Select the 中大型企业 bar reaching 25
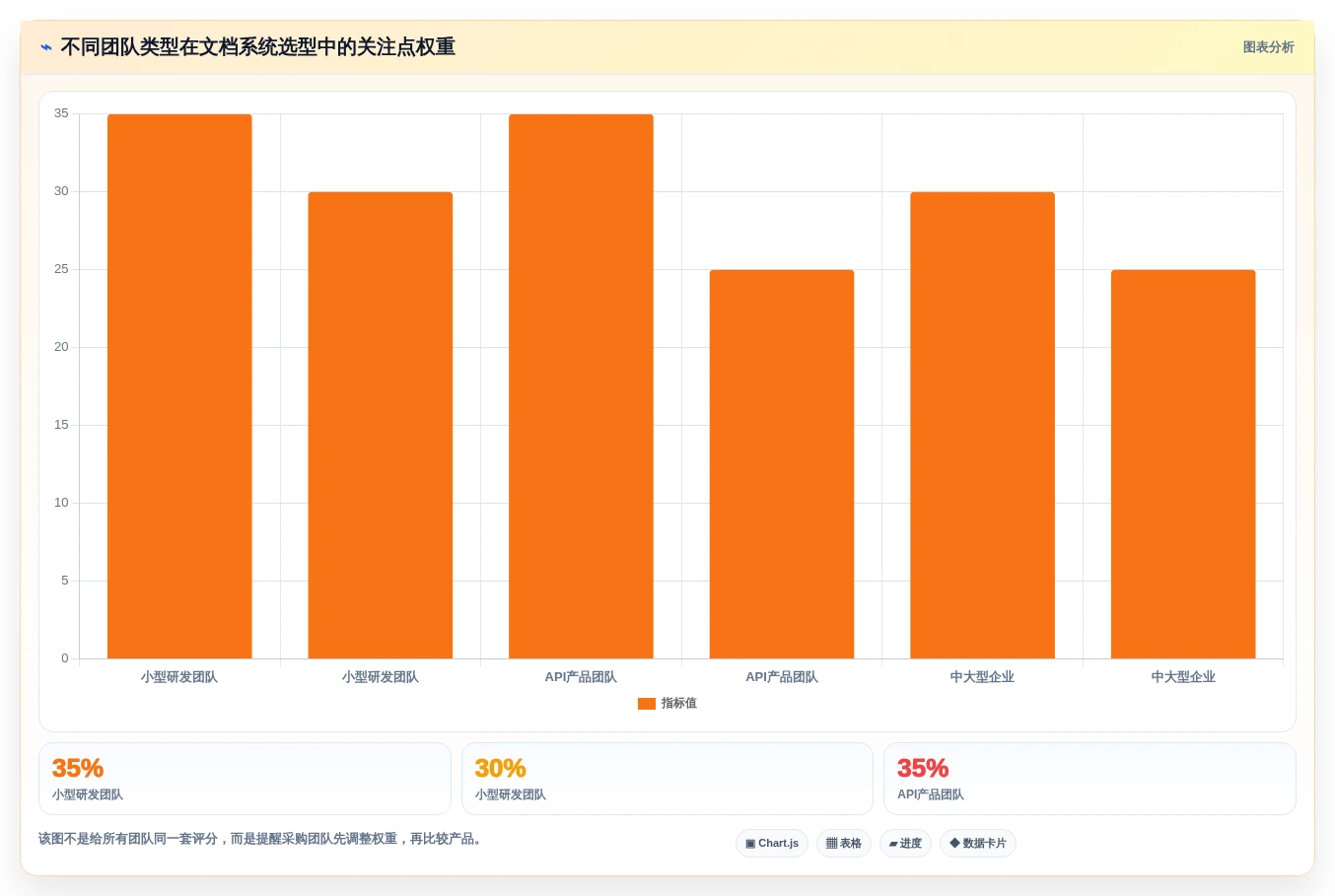The height and width of the screenshot is (896, 1335). pos(1183,464)
